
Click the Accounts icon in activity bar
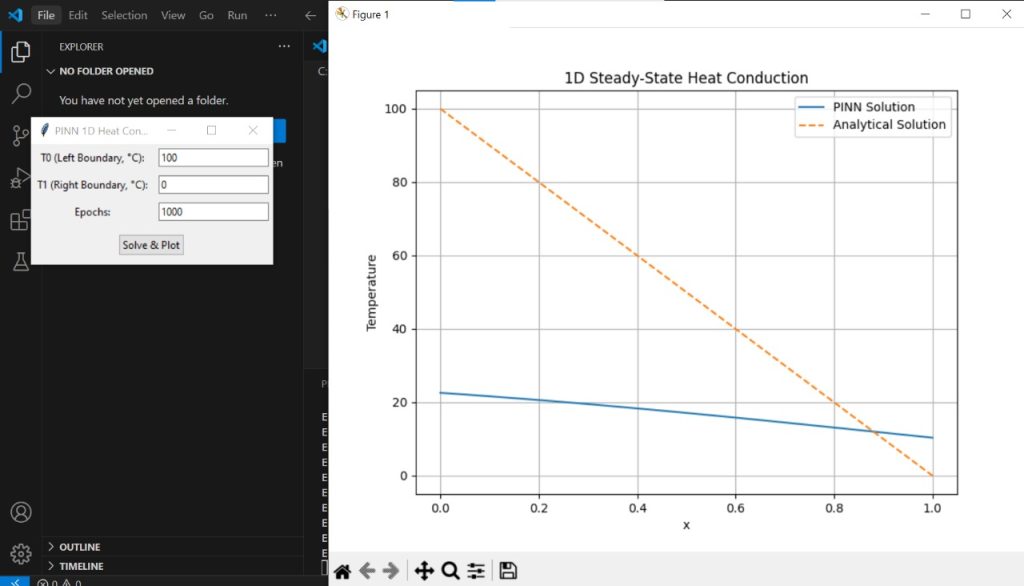coord(20,512)
